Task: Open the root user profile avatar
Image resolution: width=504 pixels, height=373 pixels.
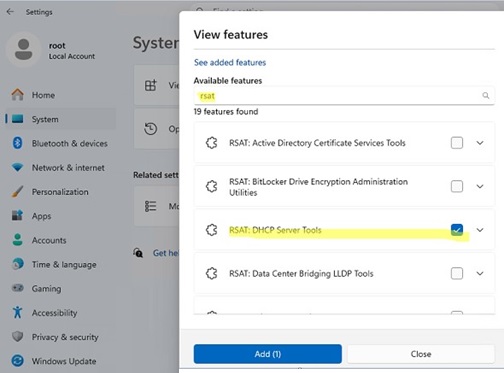Action: (23, 50)
